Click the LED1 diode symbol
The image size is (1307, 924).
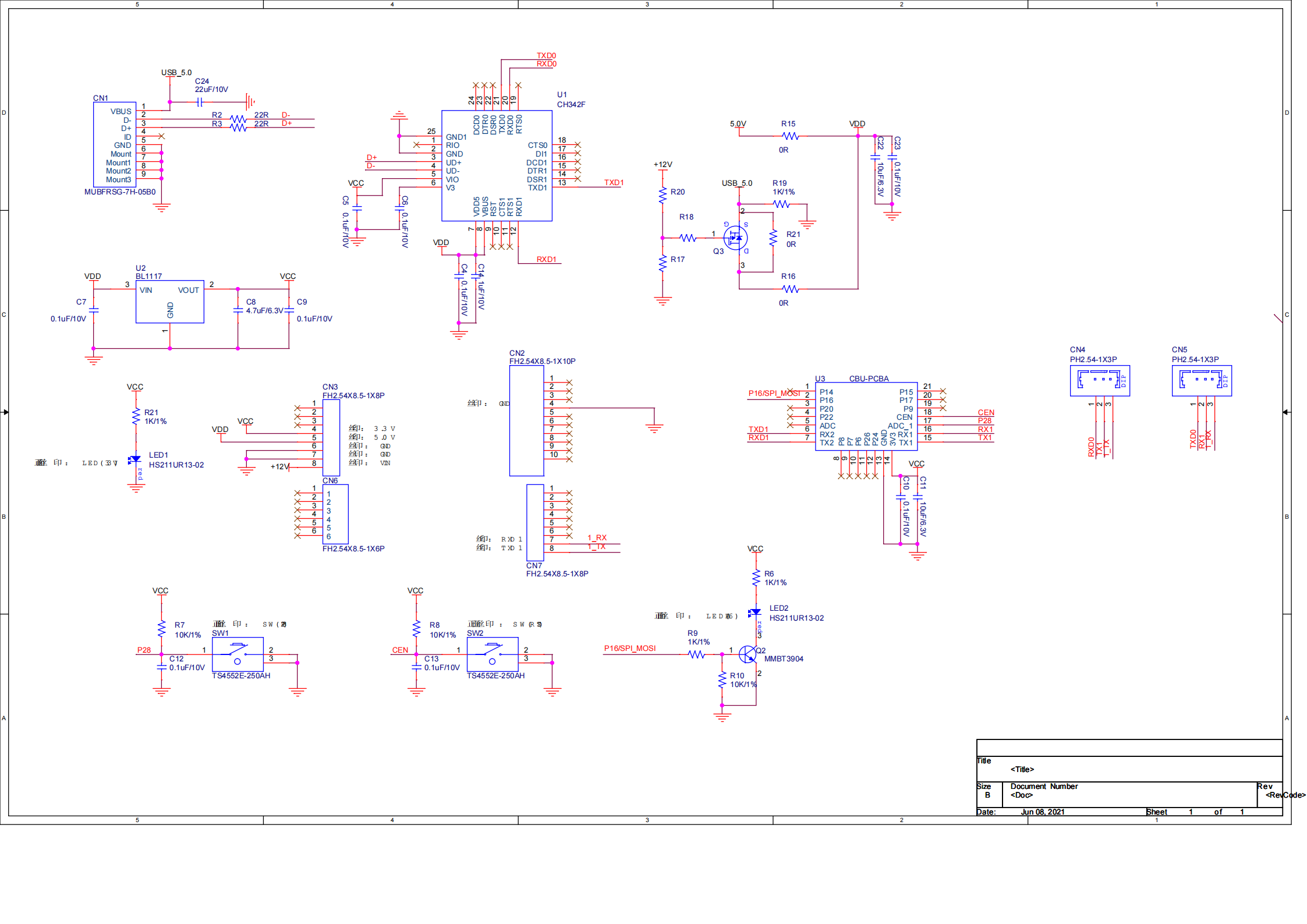pyautogui.click(x=135, y=460)
